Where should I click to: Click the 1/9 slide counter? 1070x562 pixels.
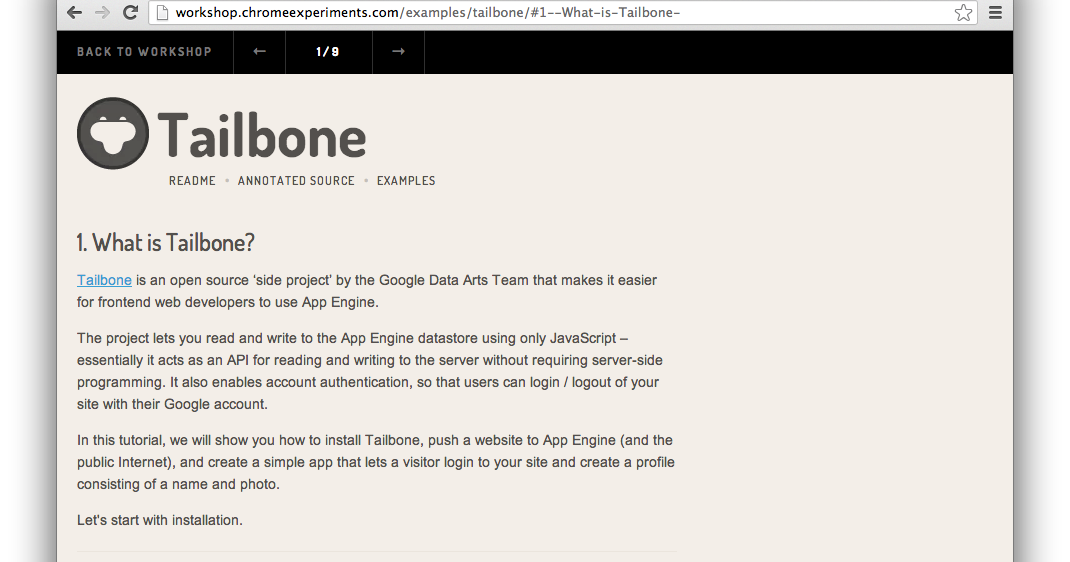pos(328,52)
